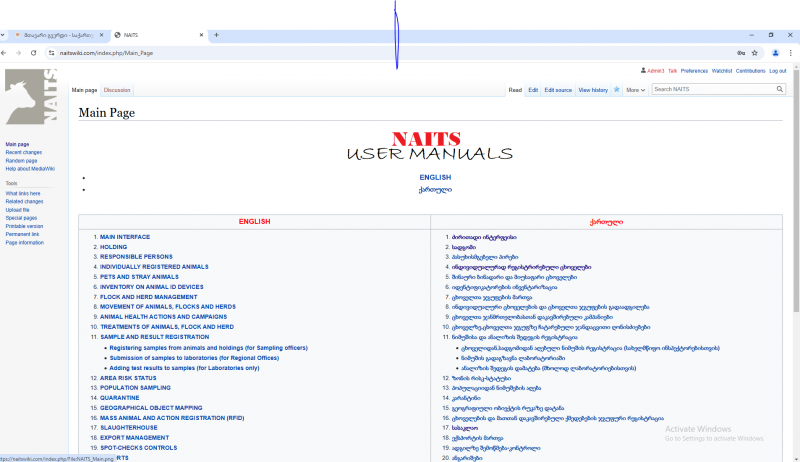This screenshot has height=462, width=800.
Task: Open Related changes tool
Action: 24,202
